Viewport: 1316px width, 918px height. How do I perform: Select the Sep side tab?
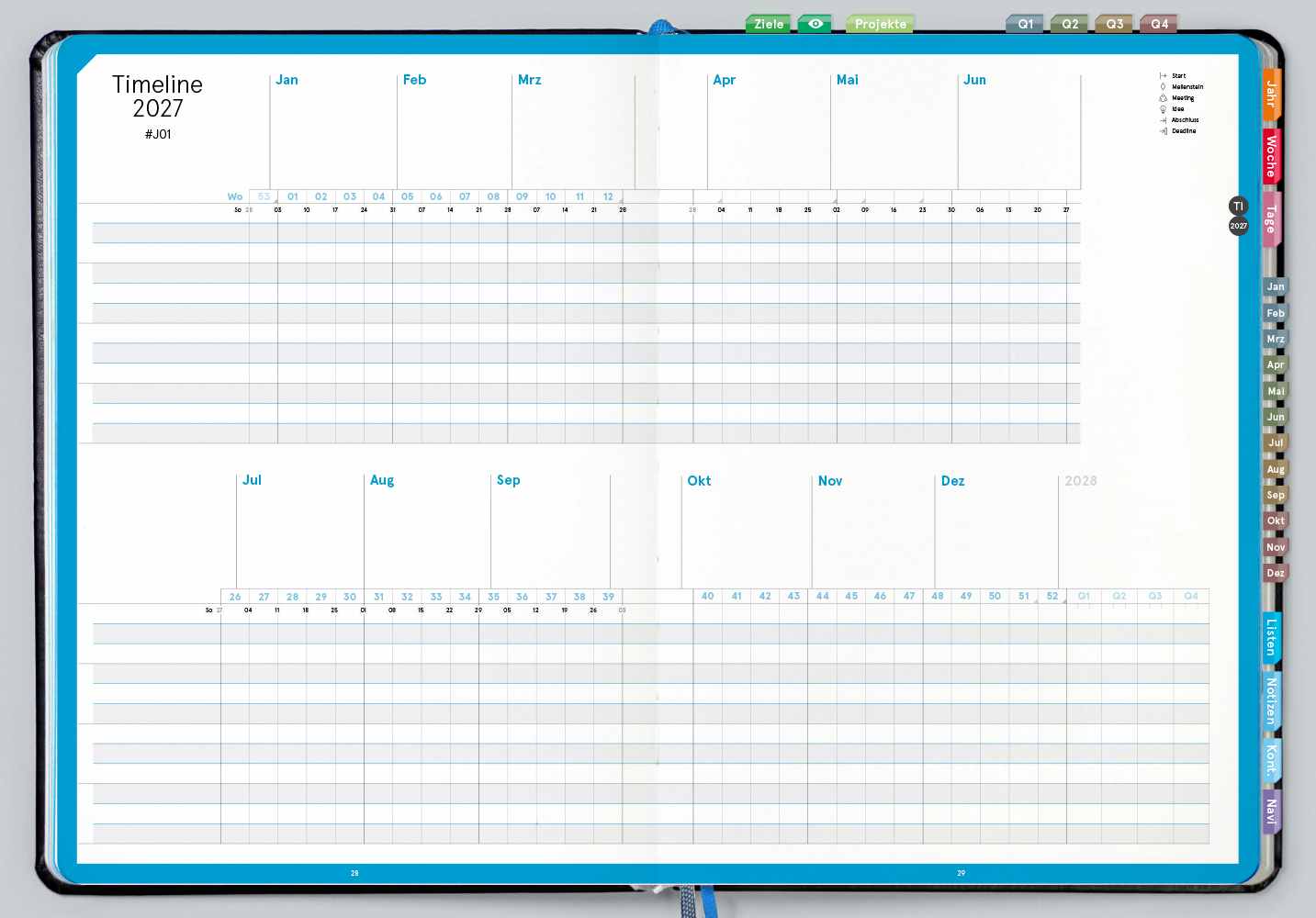(1276, 495)
